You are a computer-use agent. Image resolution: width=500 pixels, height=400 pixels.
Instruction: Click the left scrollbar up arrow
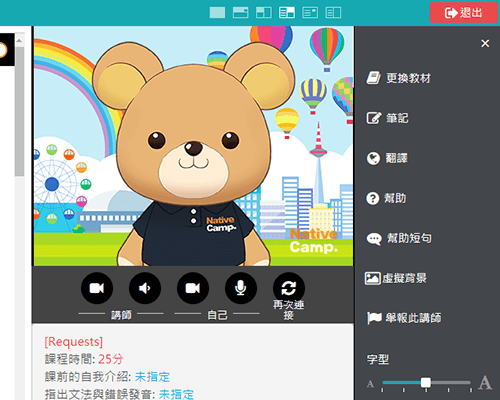pyautogui.click(x=19, y=41)
